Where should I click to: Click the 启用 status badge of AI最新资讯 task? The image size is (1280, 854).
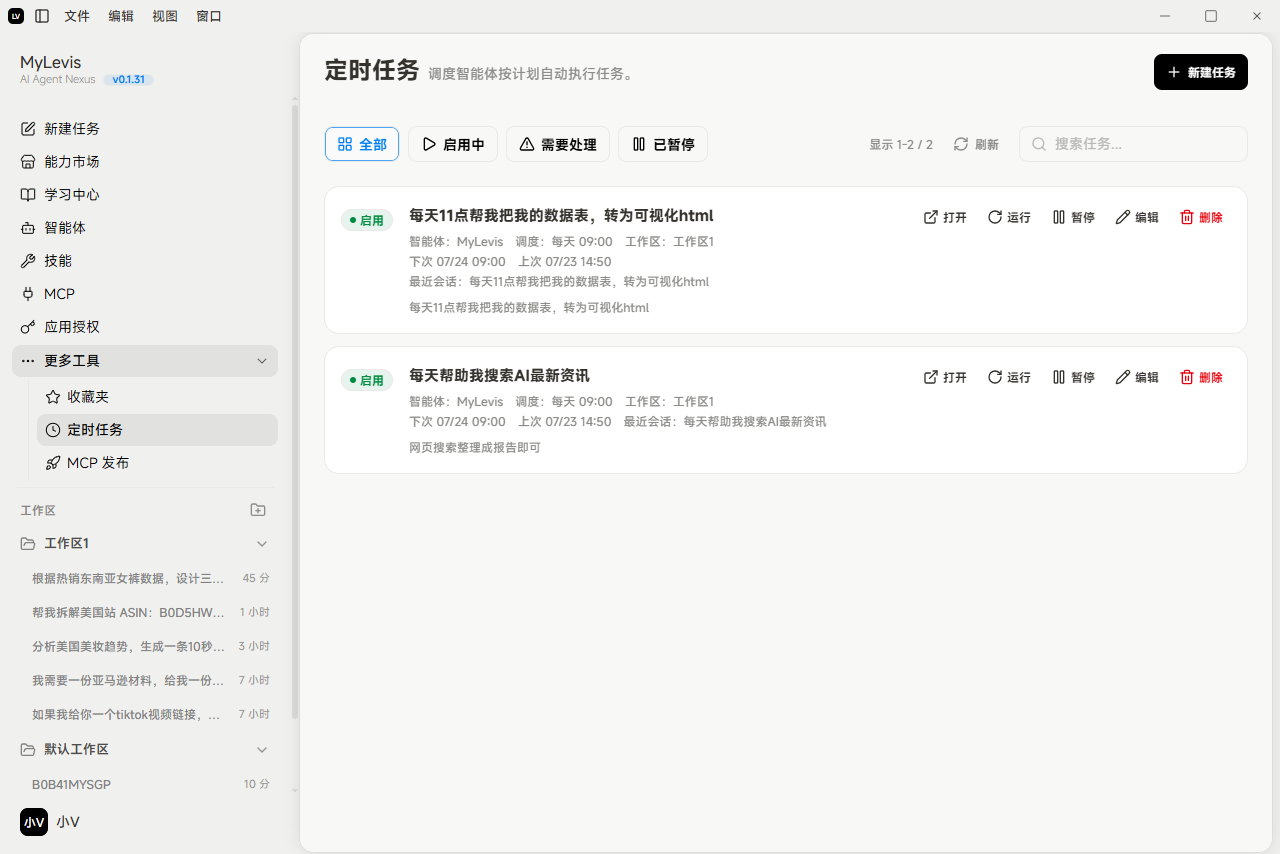tap(366, 380)
